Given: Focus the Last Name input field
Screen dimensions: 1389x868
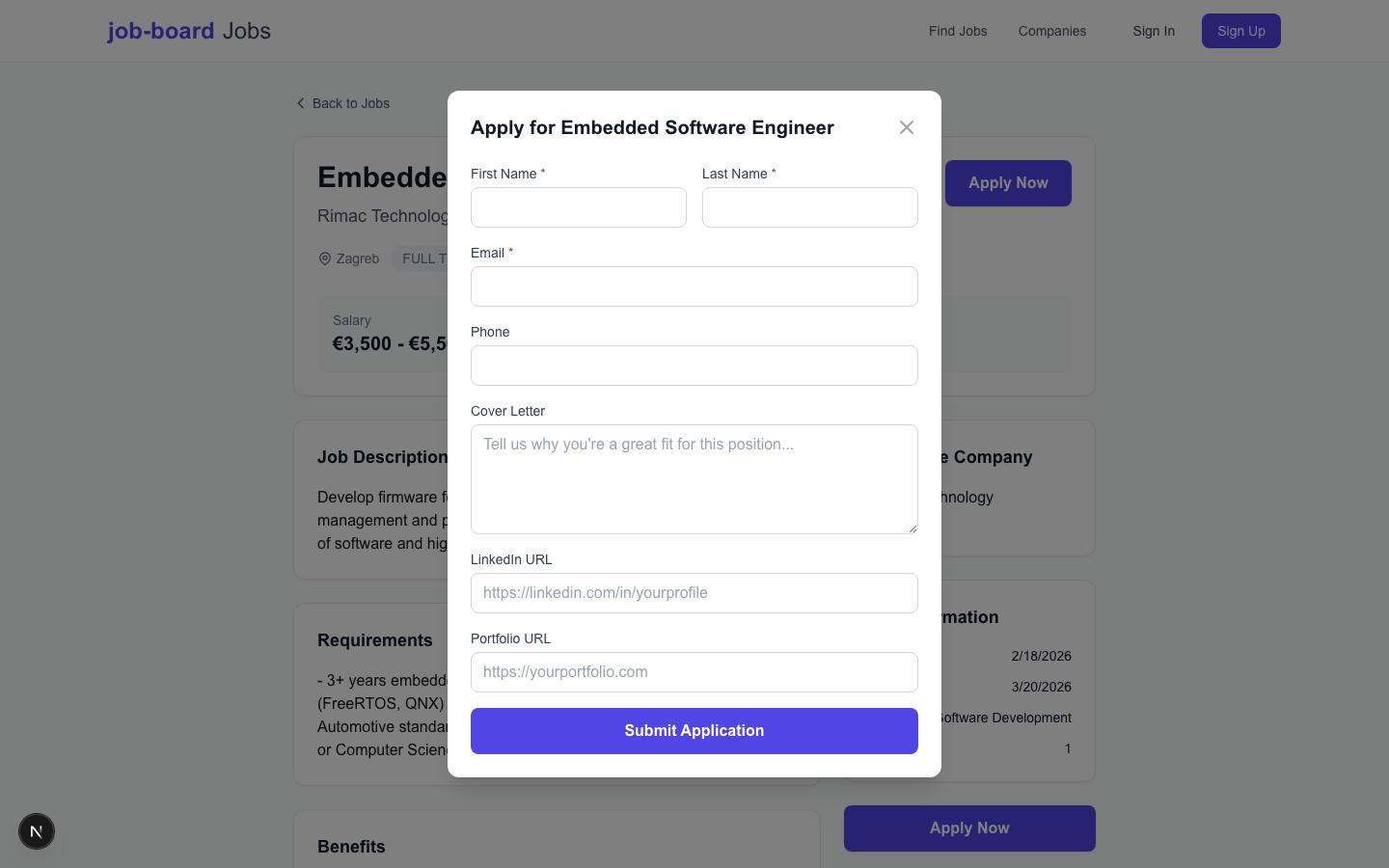Looking at the screenshot, I should point(809,206).
